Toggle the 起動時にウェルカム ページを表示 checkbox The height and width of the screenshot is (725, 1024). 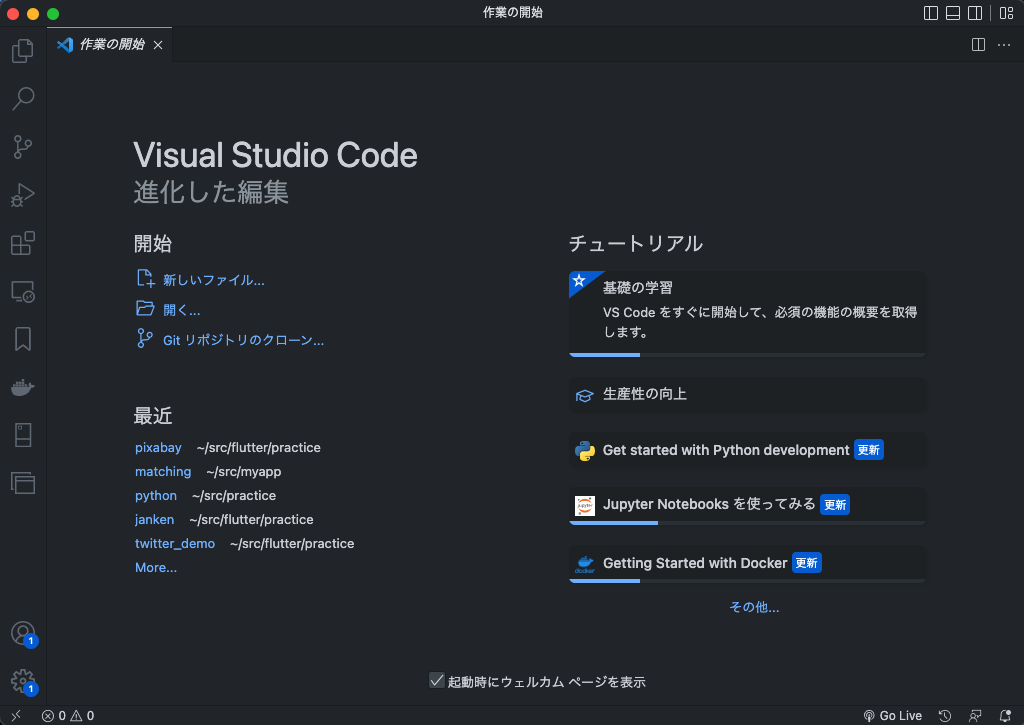(437, 680)
